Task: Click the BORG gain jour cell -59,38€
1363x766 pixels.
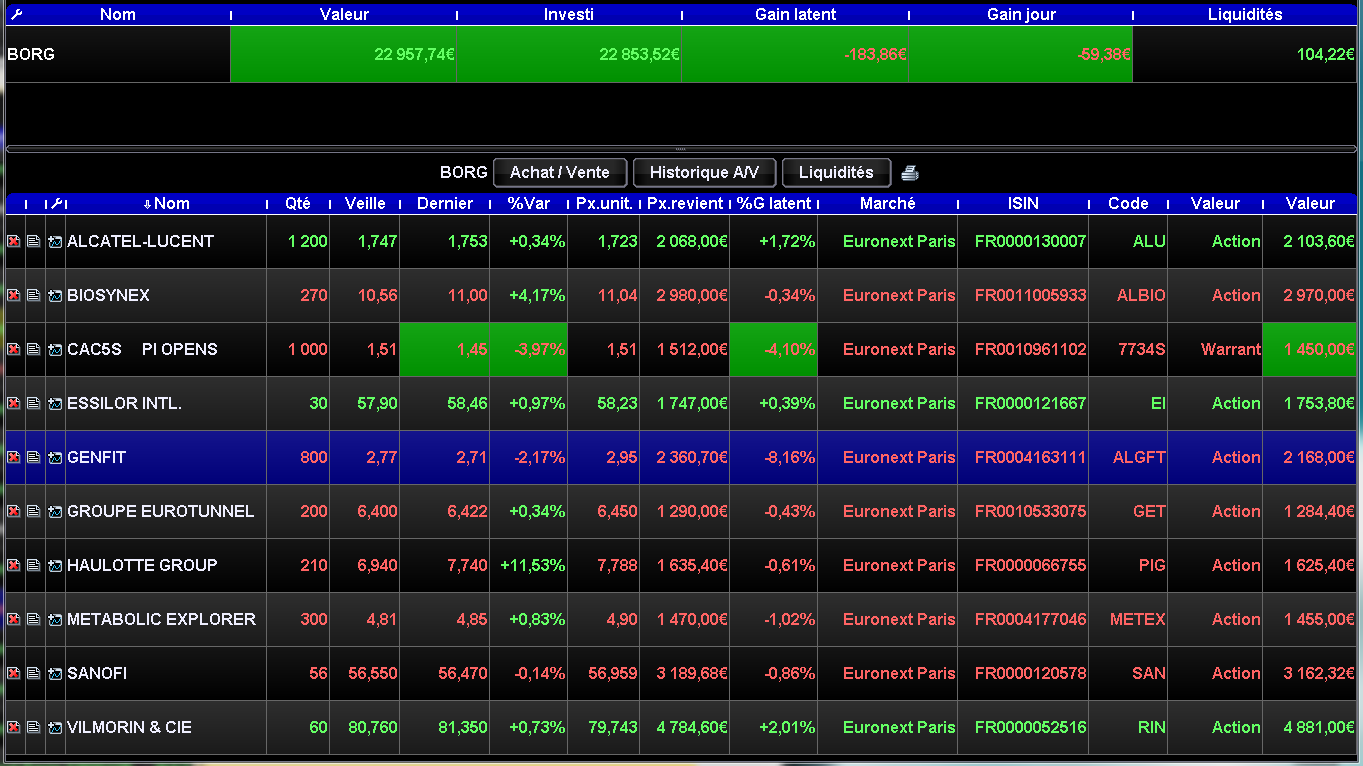Action: point(1021,54)
